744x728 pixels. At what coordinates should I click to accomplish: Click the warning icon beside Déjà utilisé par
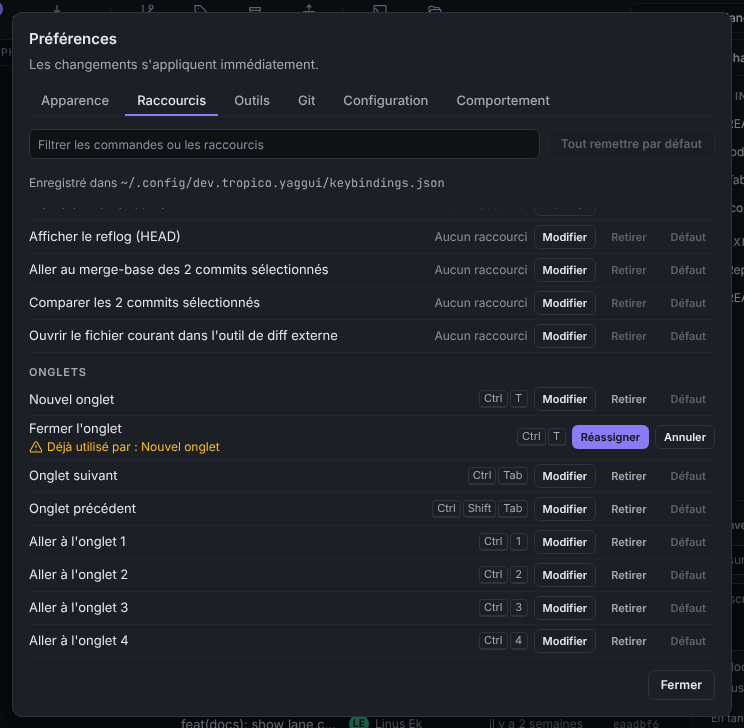pos(36,447)
